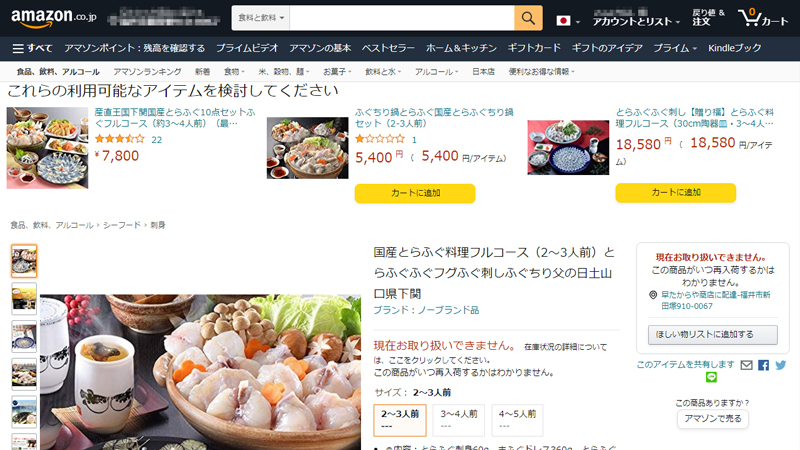Expand the Japan flag language selector
This screenshot has height=450, width=800.
coord(568,21)
